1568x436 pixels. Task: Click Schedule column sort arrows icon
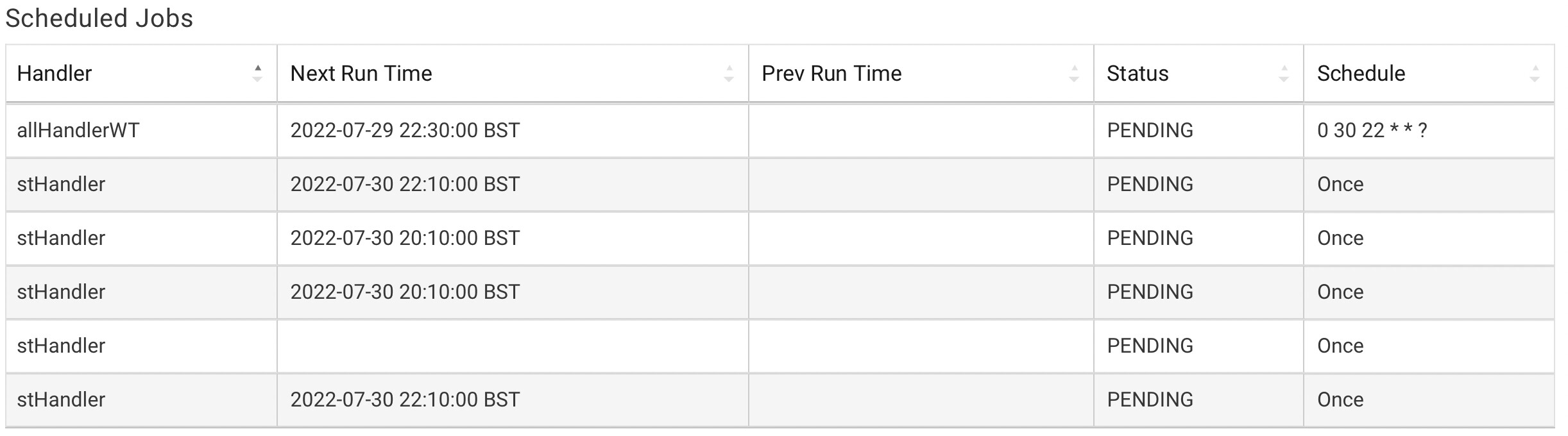(1534, 73)
